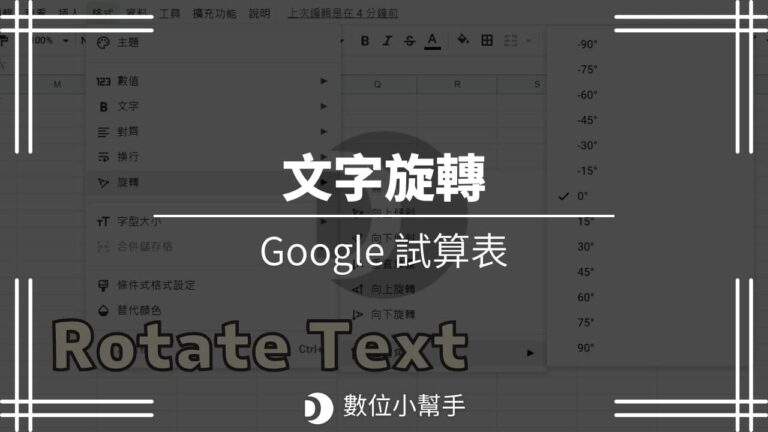
Task: Select 旋轉 in the format menu
Action: click(214, 182)
